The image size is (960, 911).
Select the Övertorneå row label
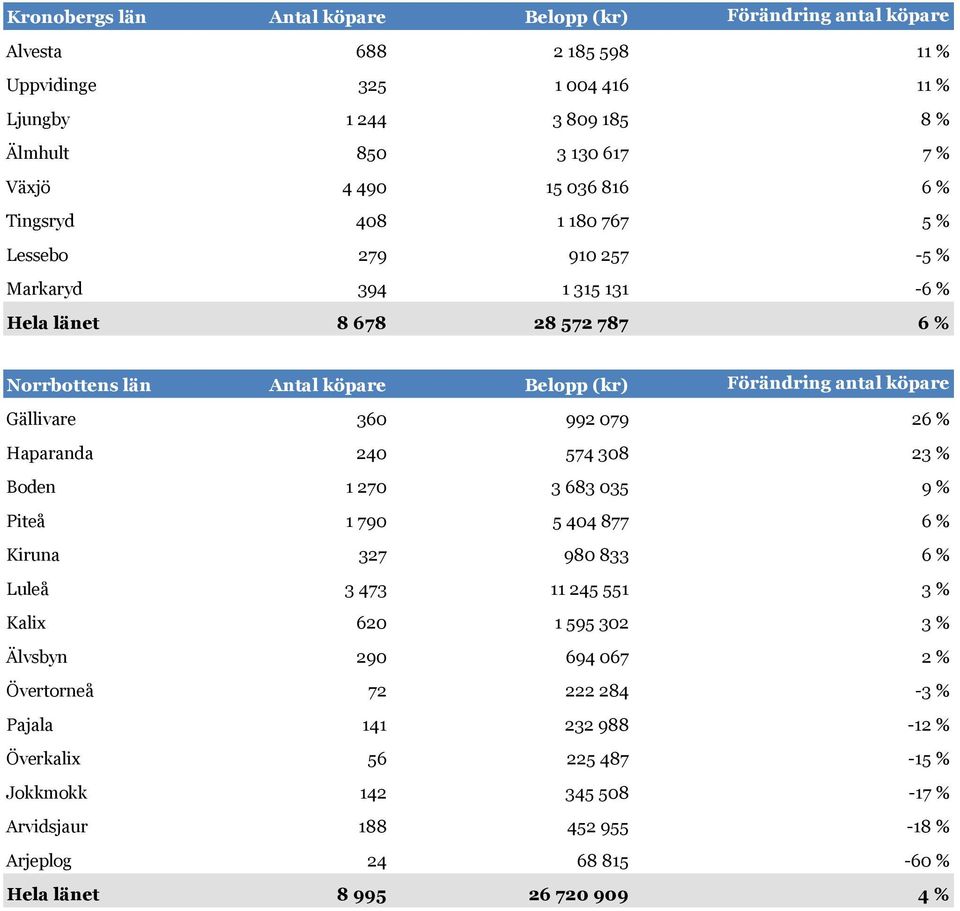tap(50, 691)
